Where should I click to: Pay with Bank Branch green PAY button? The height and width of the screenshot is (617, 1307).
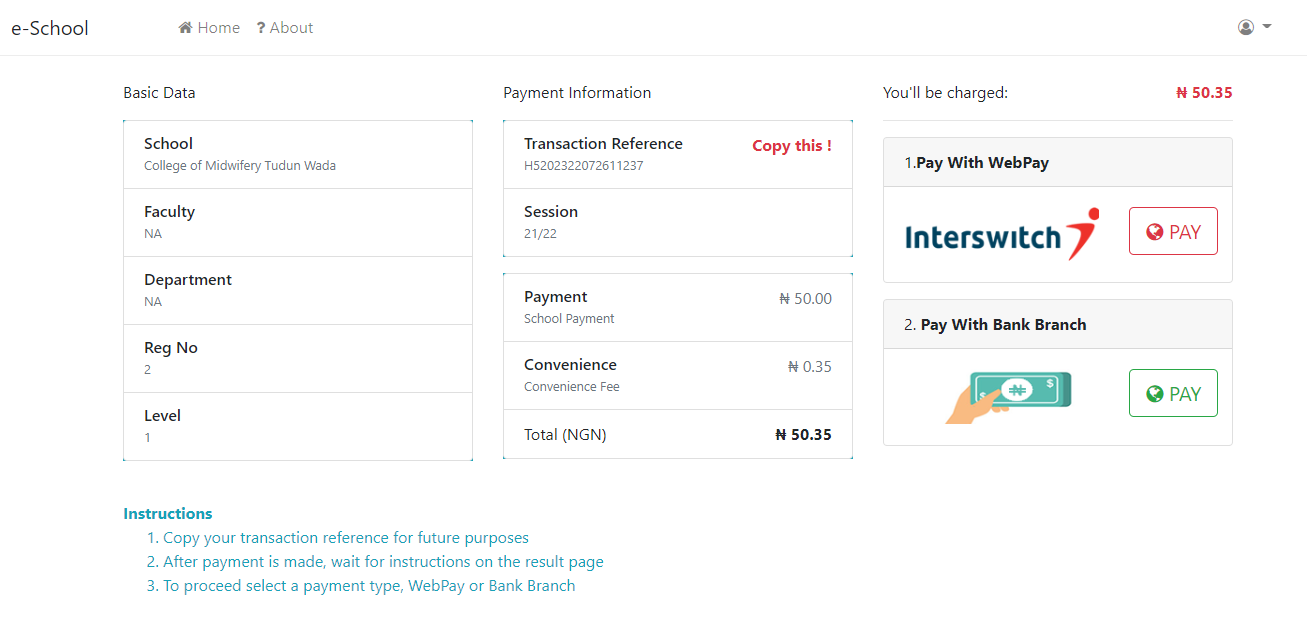coord(1173,393)
